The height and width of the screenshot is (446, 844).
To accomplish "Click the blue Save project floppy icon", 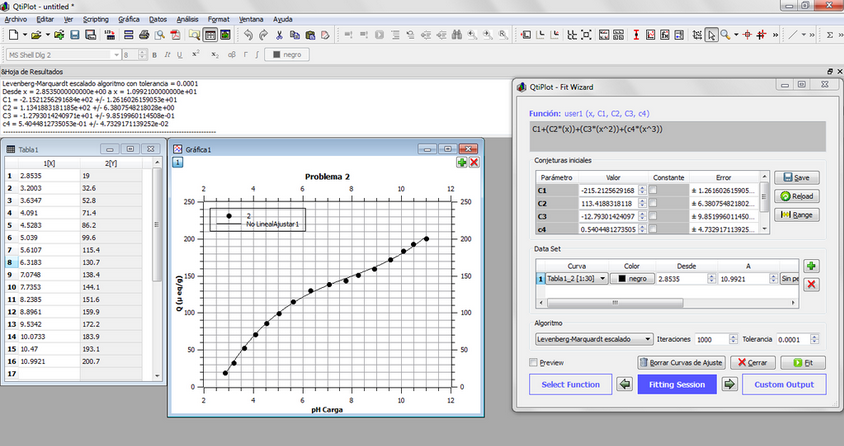I will tap(75, 35).
